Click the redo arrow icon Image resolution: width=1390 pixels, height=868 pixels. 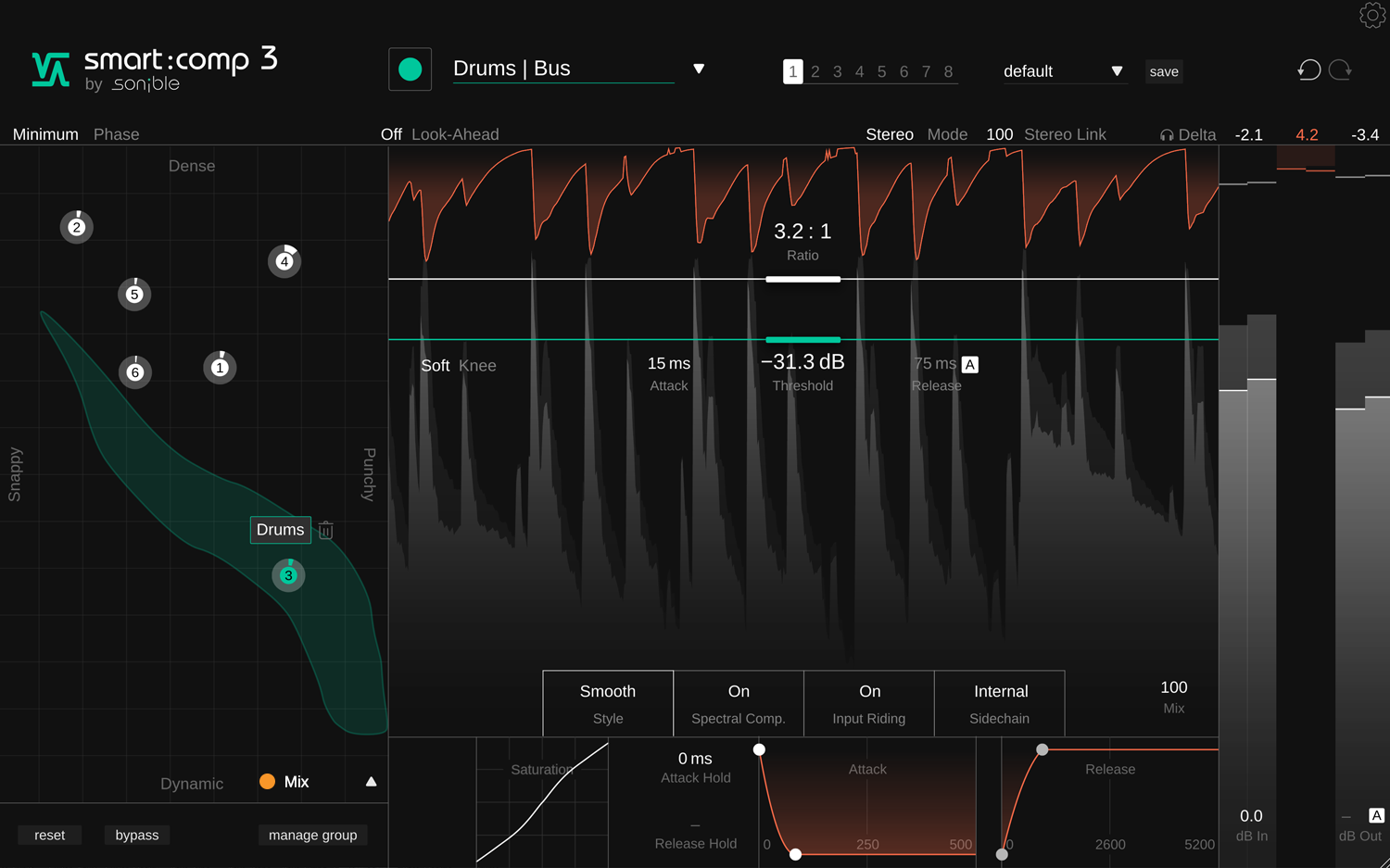pos(1340,70)
